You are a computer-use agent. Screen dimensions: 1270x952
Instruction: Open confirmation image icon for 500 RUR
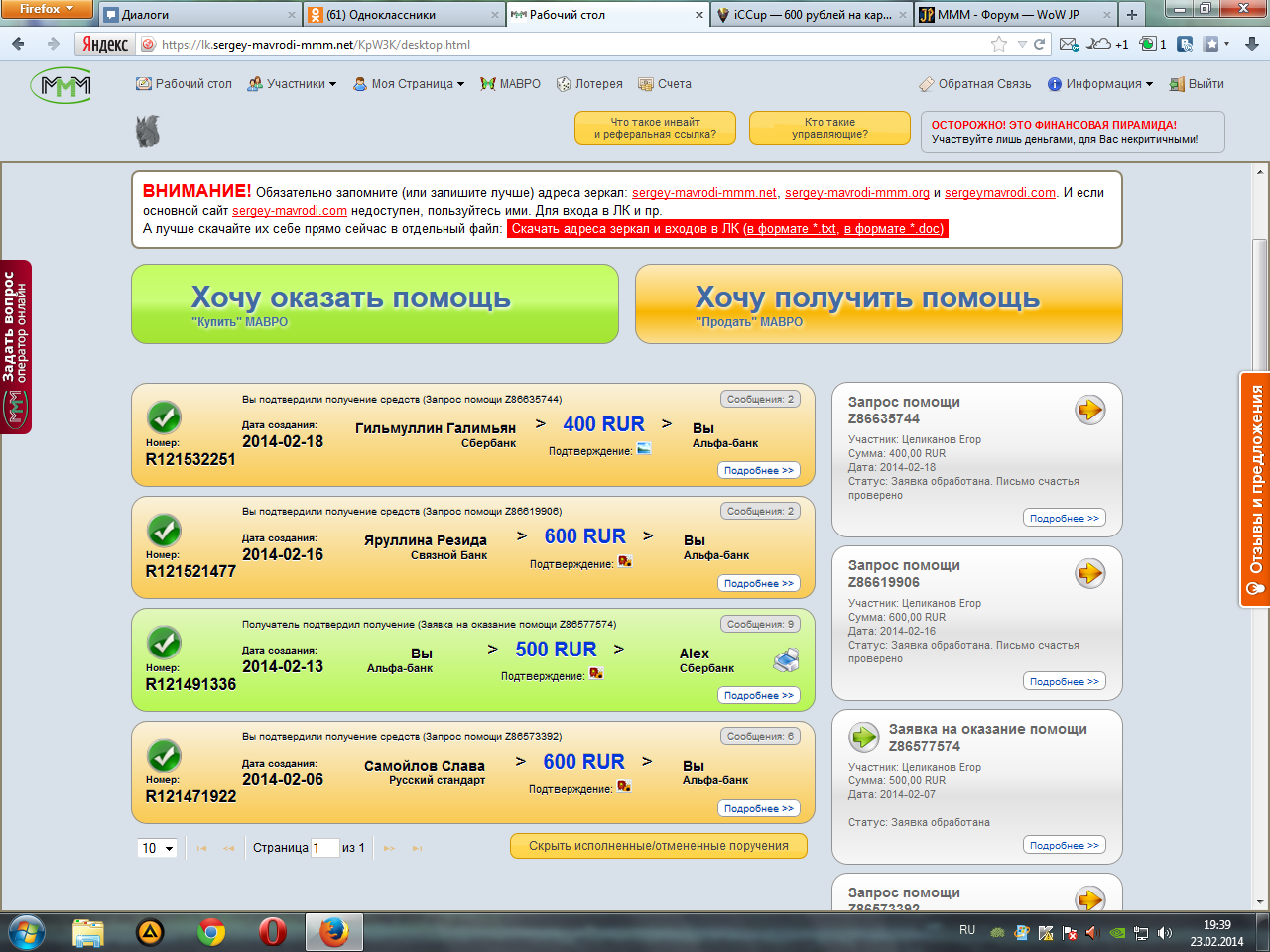pyautogui.click(x=596, y=673)
